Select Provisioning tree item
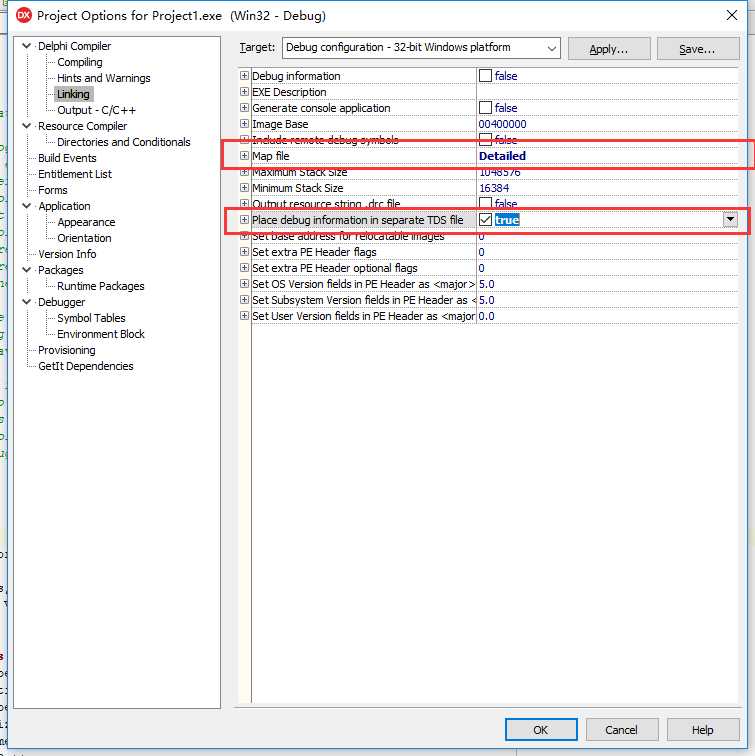This screenshot has height=756, width=755. click(x=67, y=350)
